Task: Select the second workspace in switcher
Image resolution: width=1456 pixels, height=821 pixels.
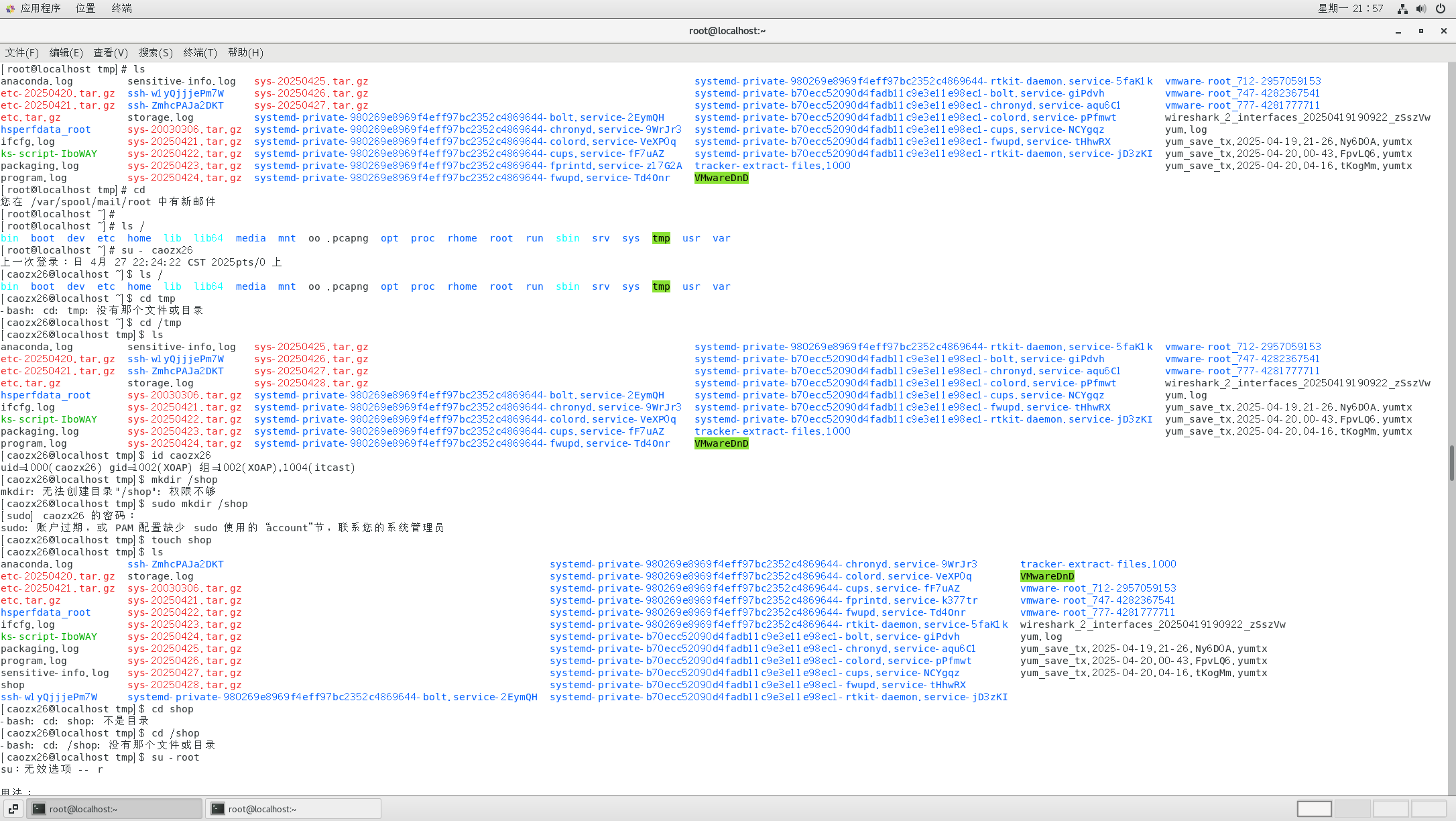Action: [x=1352, y=809]
